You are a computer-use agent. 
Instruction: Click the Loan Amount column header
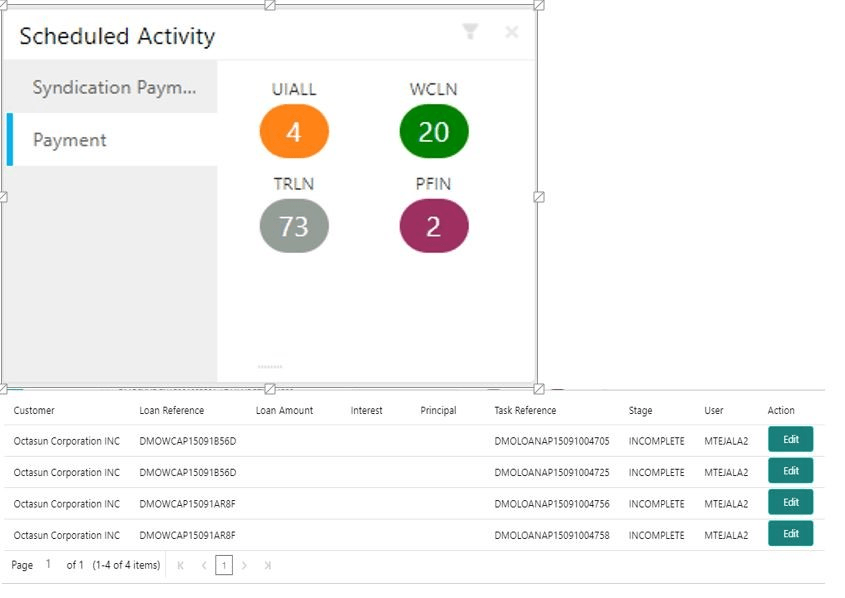tap(284, 411)
